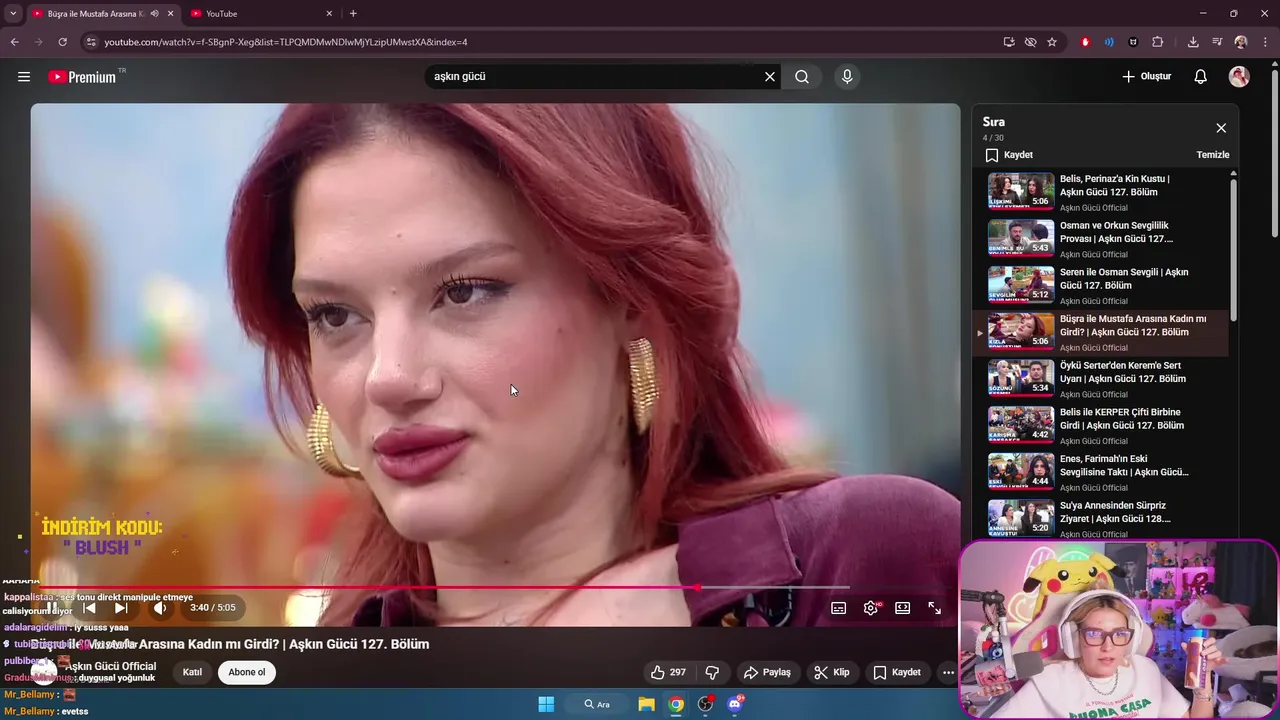Skip to previous video in playlist
1280x720 pixels.
coord(89,608)
